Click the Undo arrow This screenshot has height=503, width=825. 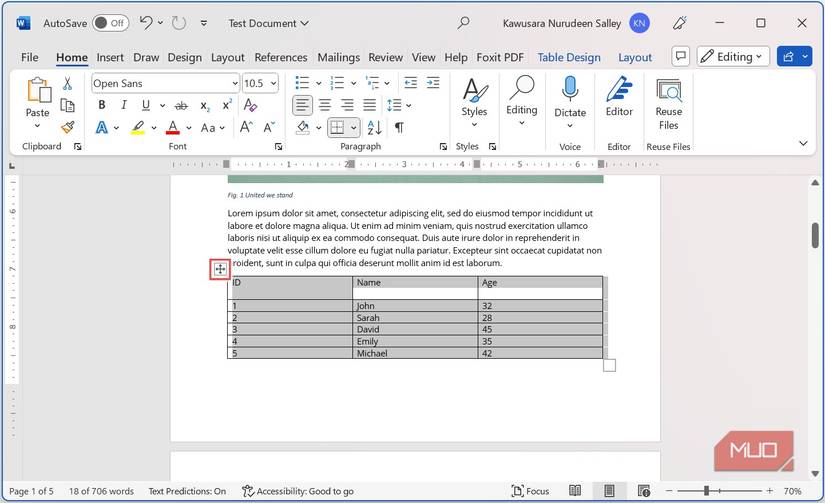pyautogui.click(x=146, y=23)
